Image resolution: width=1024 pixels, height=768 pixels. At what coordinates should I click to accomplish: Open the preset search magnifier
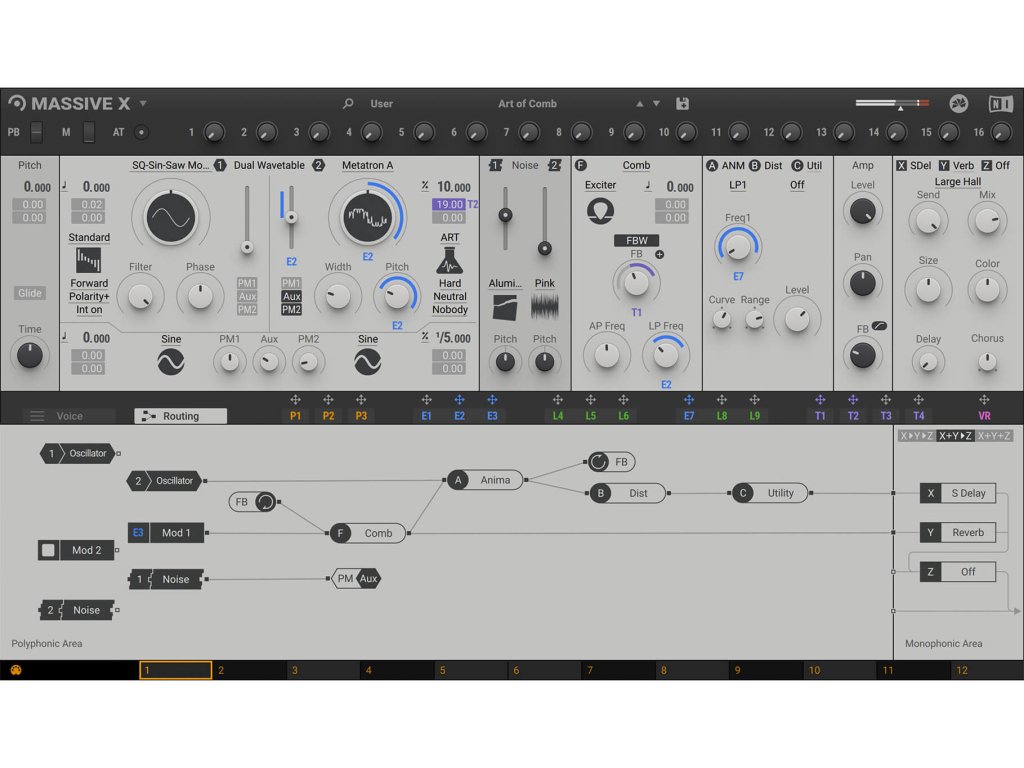pos(348,103)
